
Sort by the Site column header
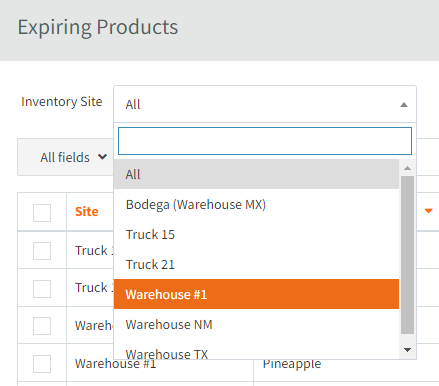point(87,211)
